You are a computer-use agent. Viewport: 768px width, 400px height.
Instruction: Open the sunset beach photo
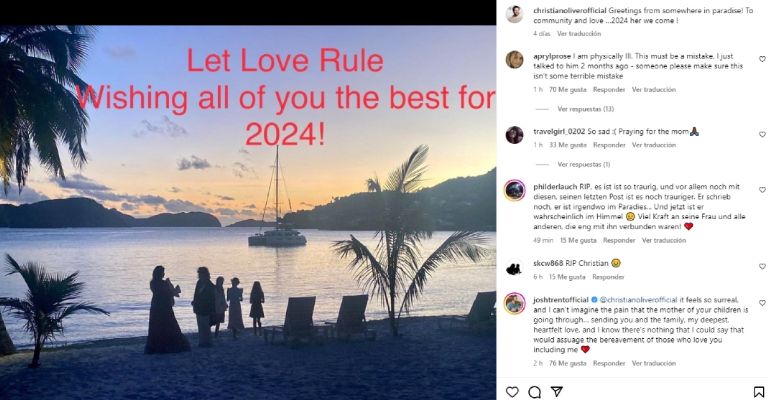click(x=248, y=212)
